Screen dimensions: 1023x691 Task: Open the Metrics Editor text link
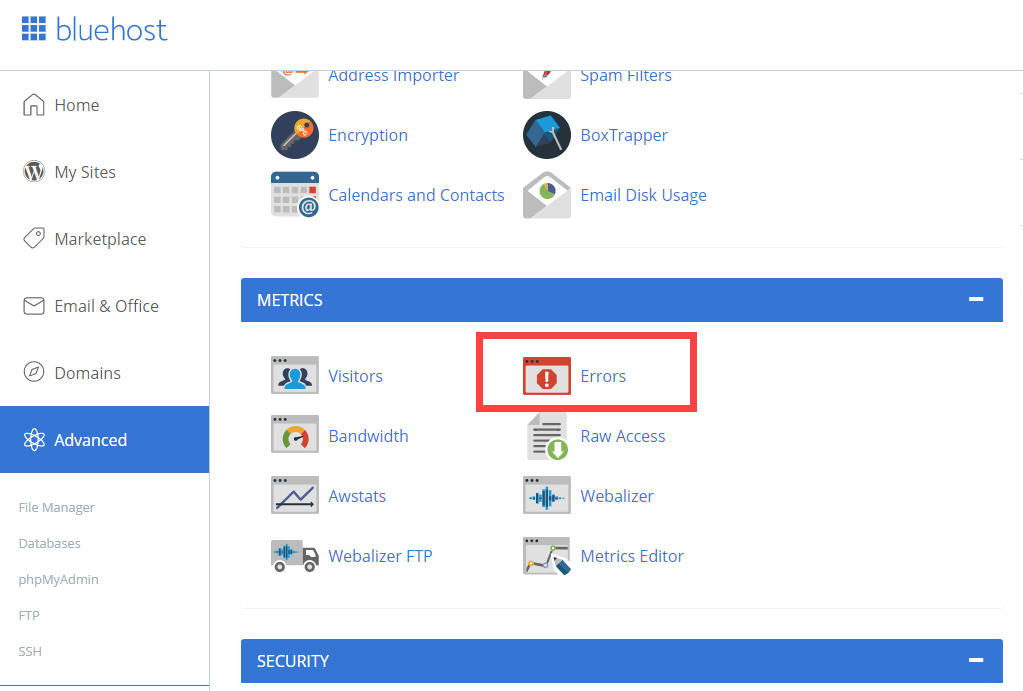[x=632, y=556]
